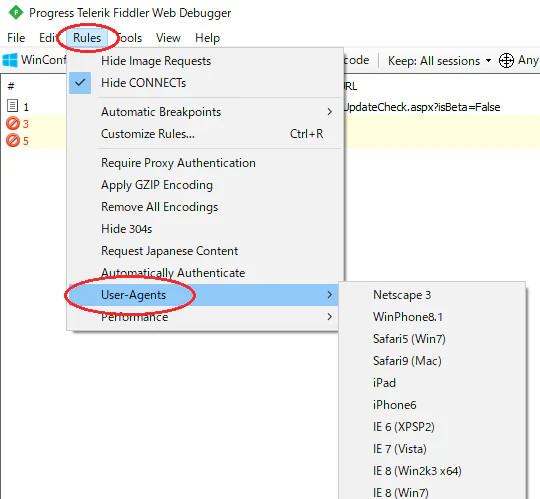Open the File menu
The height and width of the screenshot is (499, 540).
[x=16, y=38]
